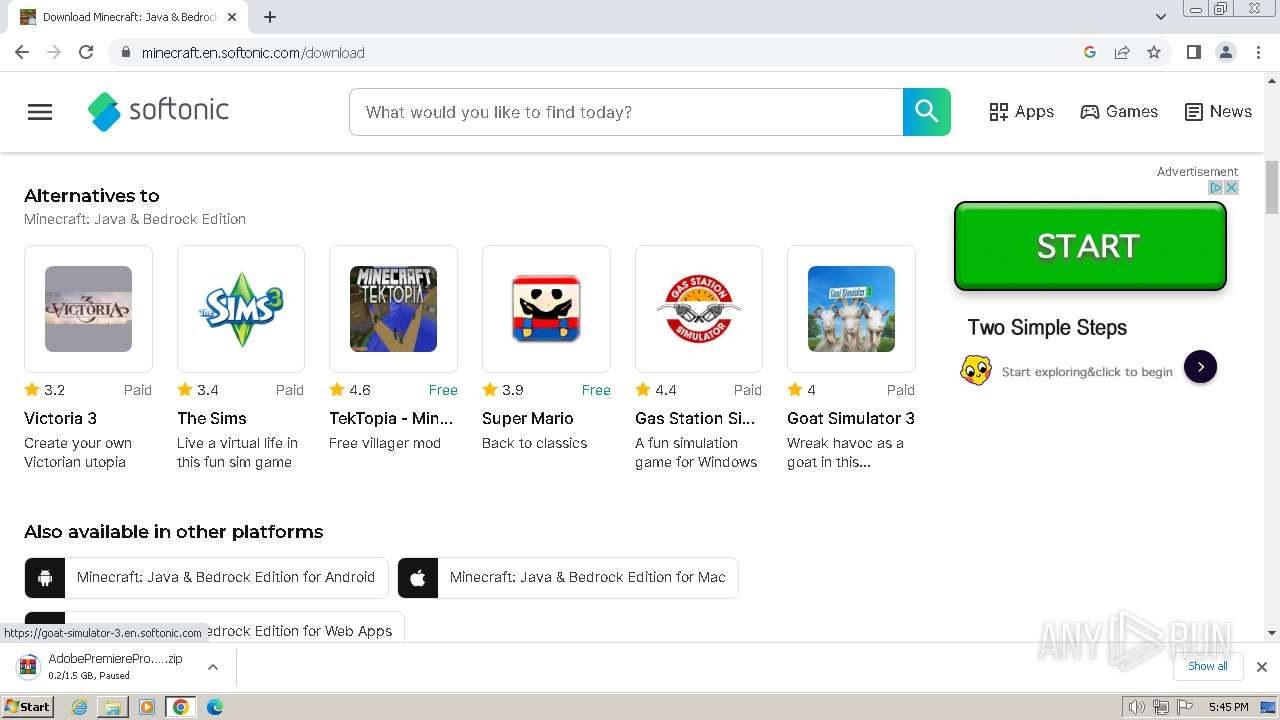Image resolution: width=1280 pixels, height=720 pixels.
Task: Click the green START advertisement button
Action: click(x=1090, y=246)
